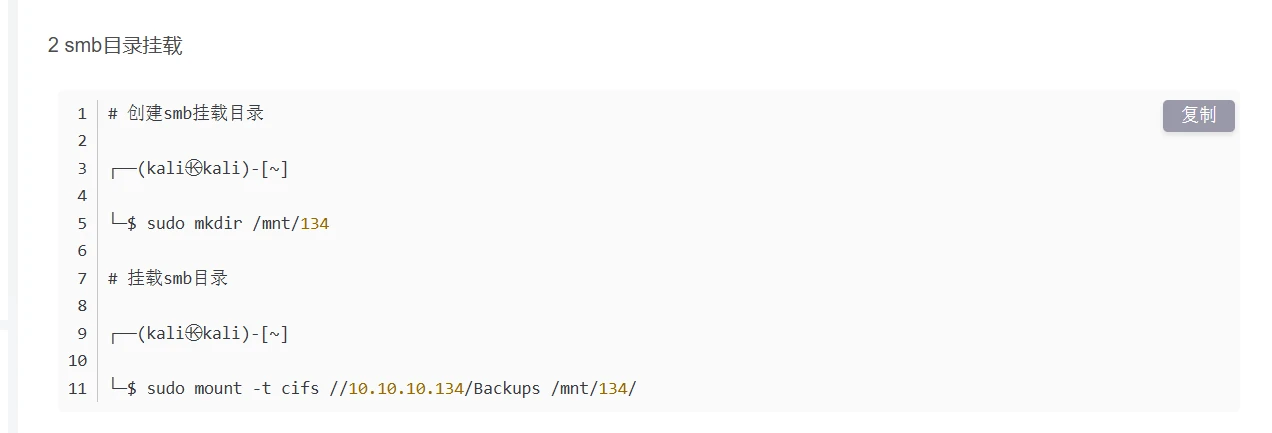Select line number 7 in code gutter
This screenshot has width=1272, height=433.
point(82,278)
